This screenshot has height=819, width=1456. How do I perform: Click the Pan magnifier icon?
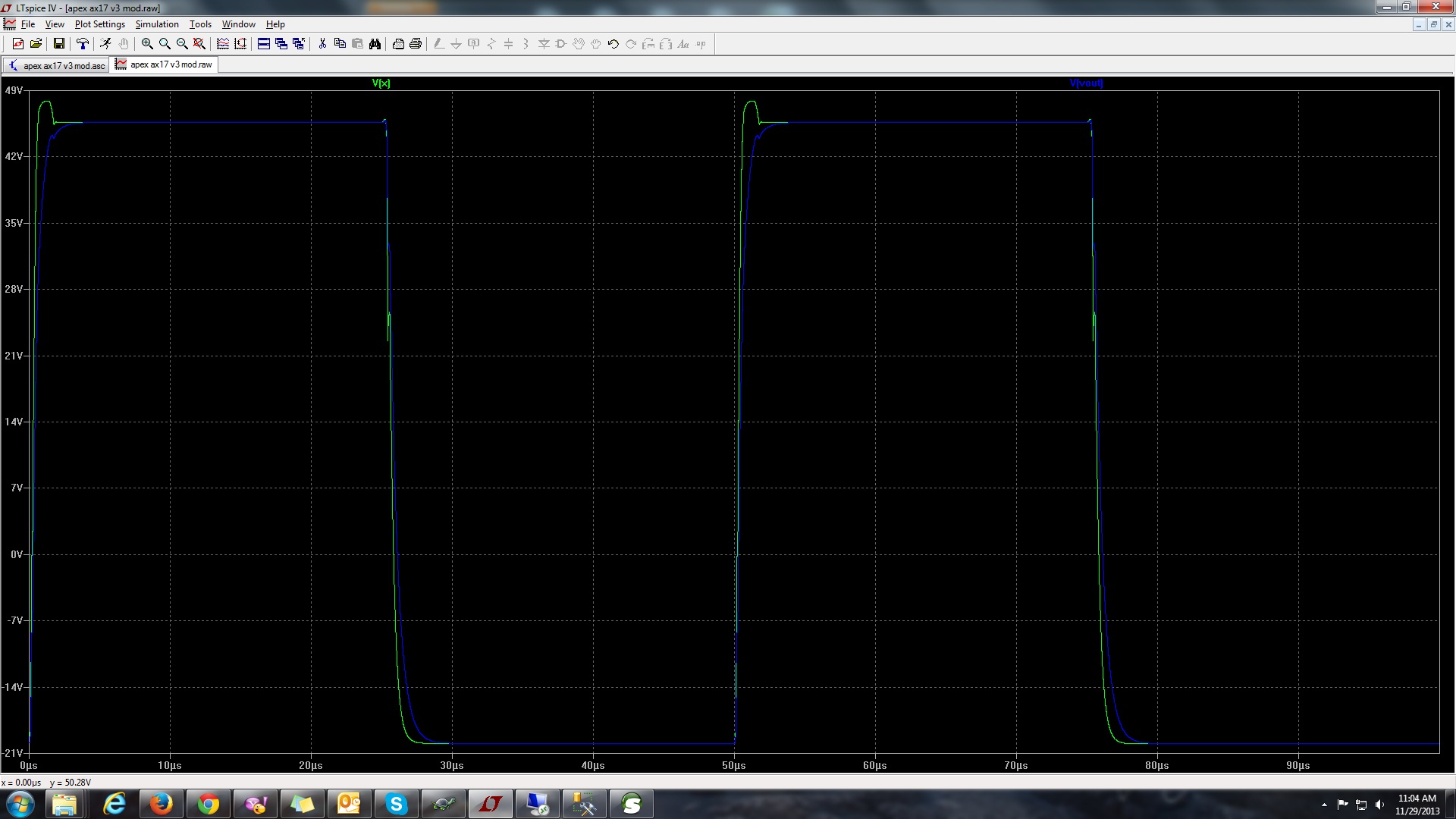point(165,44)
